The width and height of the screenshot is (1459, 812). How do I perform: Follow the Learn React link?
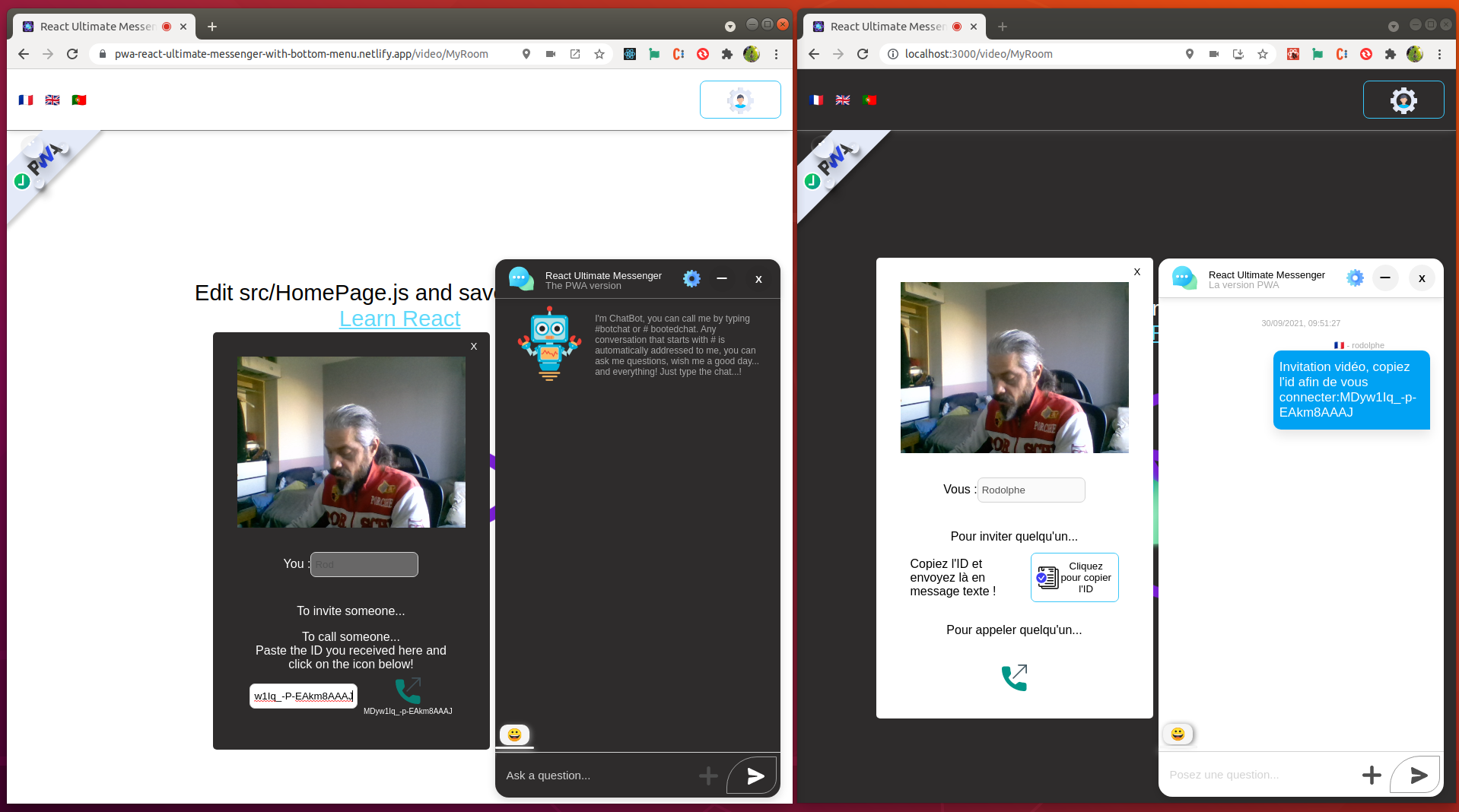(x=399, y=319)
